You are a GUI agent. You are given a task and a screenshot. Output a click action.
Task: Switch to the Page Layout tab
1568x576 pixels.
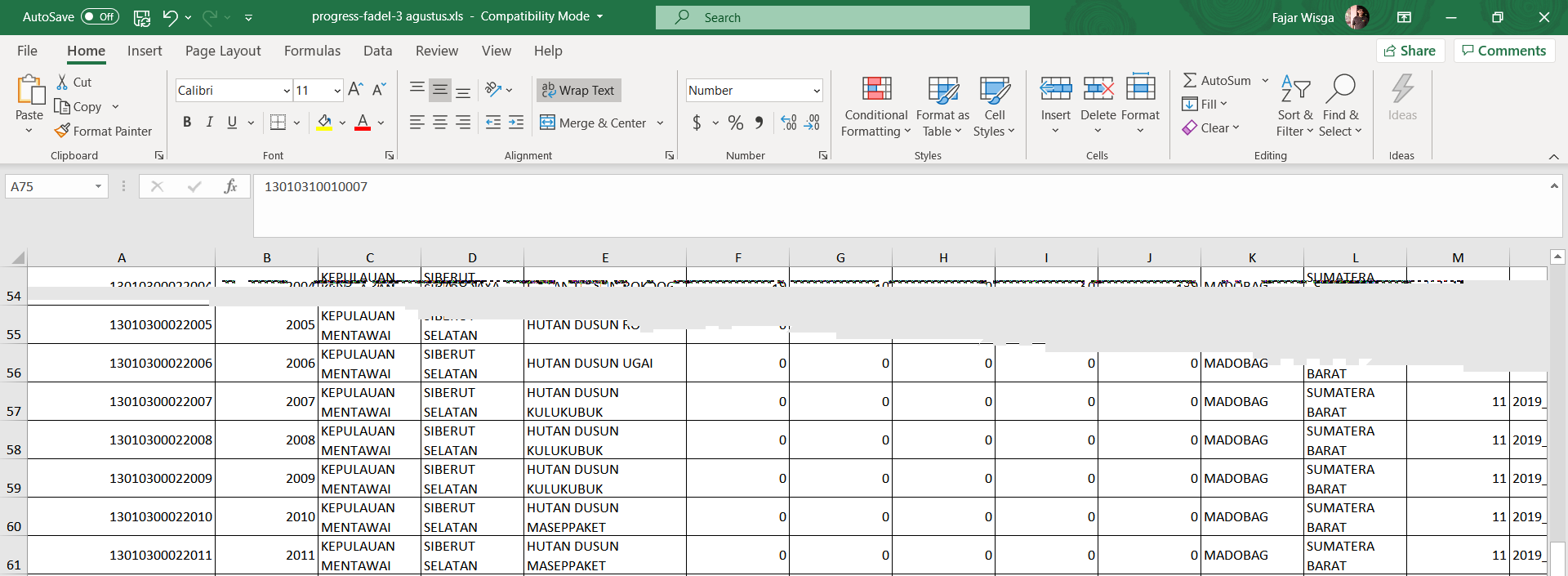click(x=223, y=51)
